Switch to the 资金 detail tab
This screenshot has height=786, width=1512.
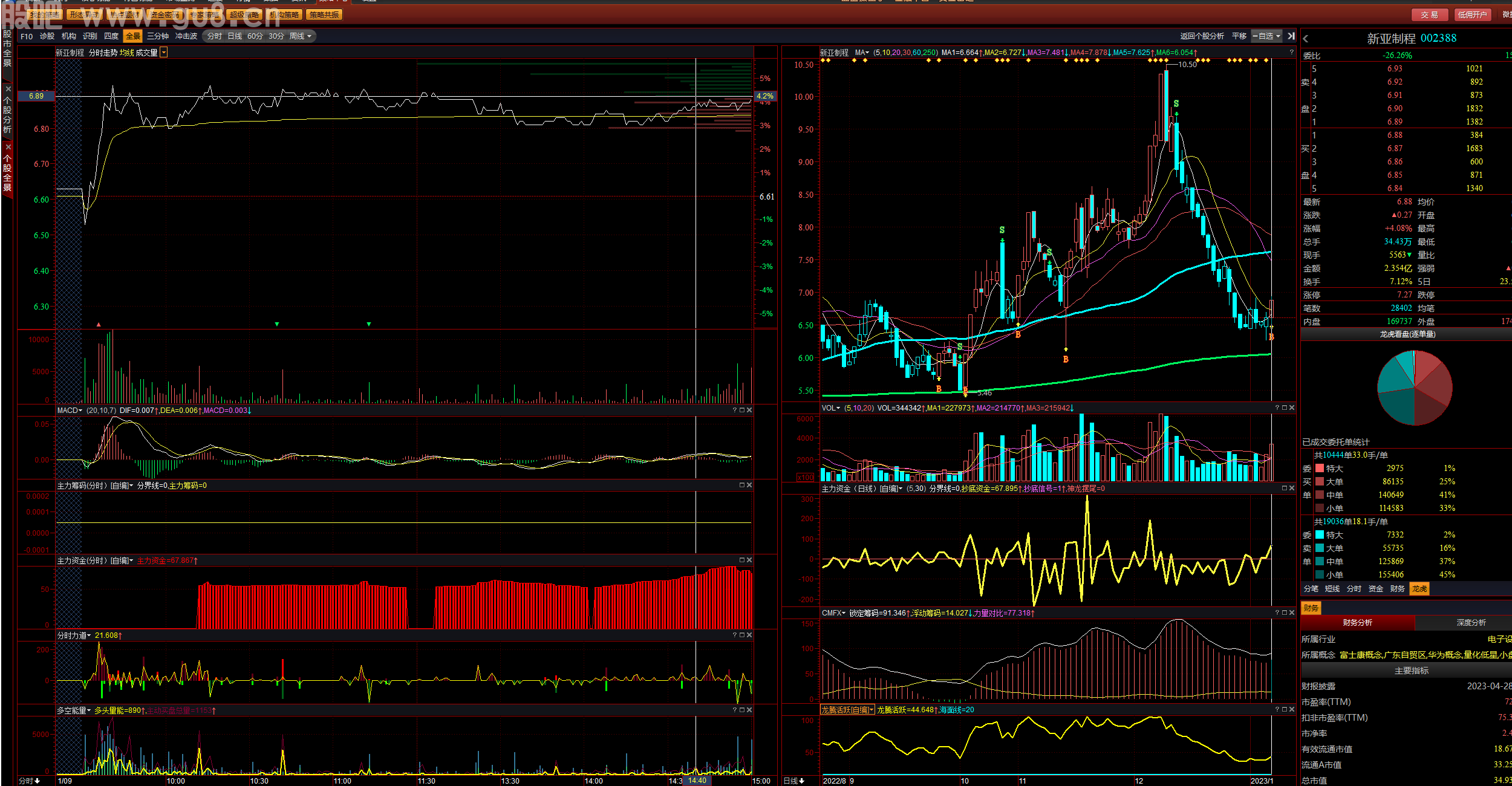coord(1376,589)
